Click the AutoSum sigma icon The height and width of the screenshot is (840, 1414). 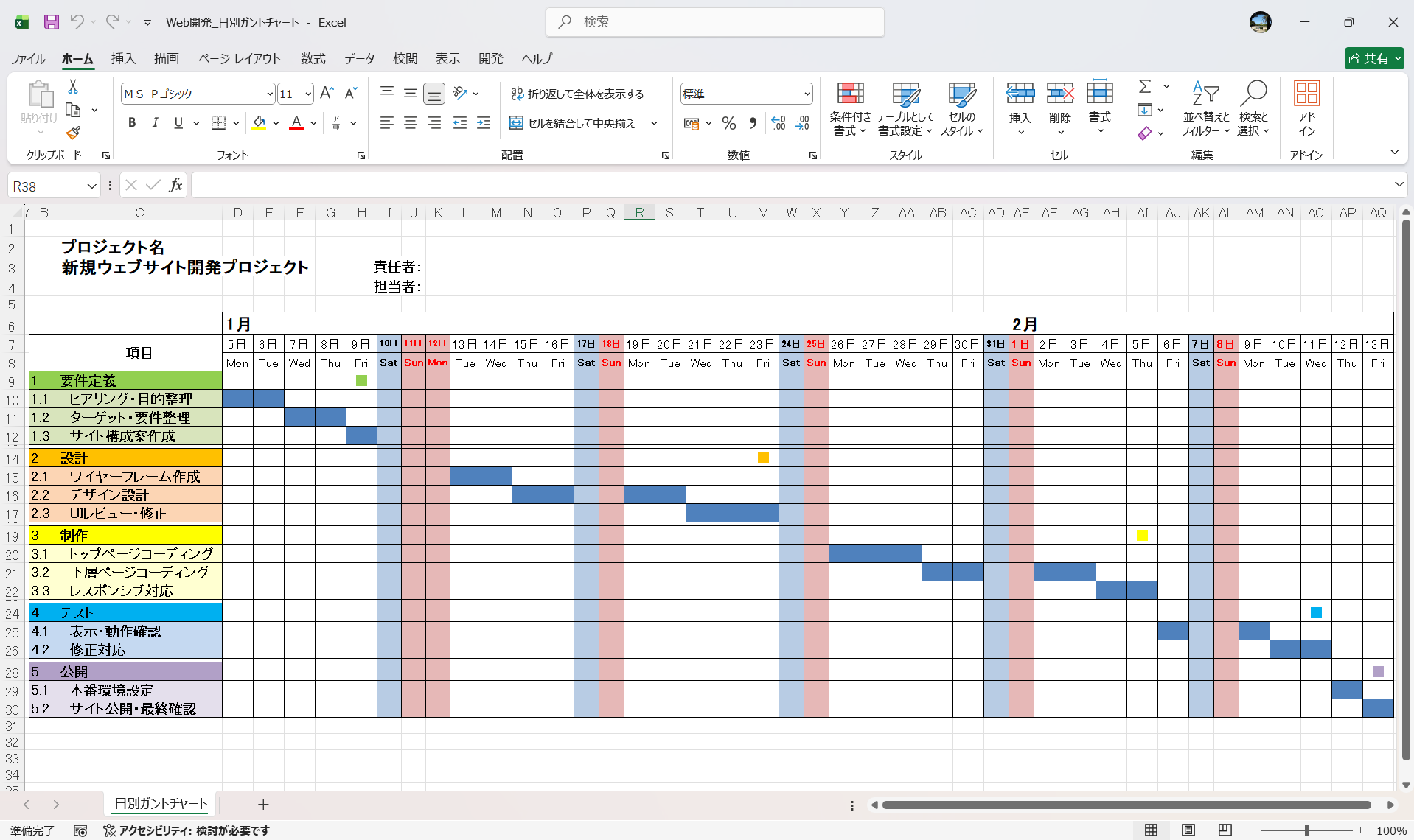[x=1145, y=87]
